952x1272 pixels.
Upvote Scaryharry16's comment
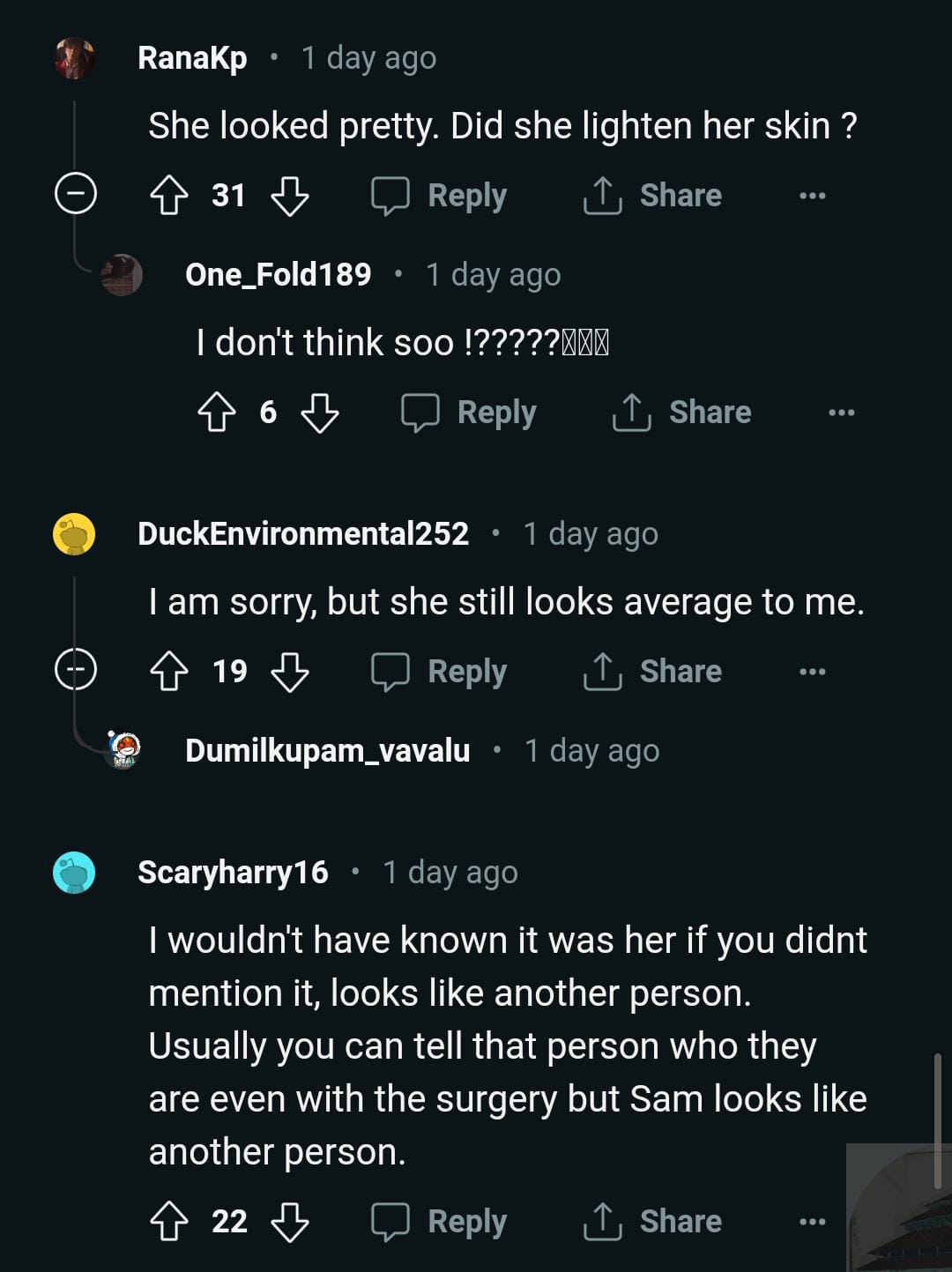[168, 1222]
